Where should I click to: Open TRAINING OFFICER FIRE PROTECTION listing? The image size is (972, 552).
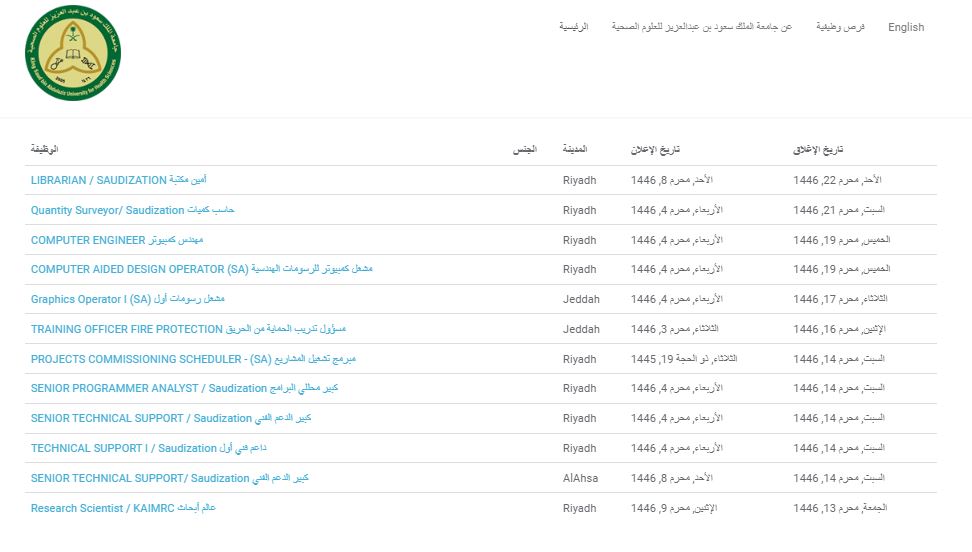188,329
